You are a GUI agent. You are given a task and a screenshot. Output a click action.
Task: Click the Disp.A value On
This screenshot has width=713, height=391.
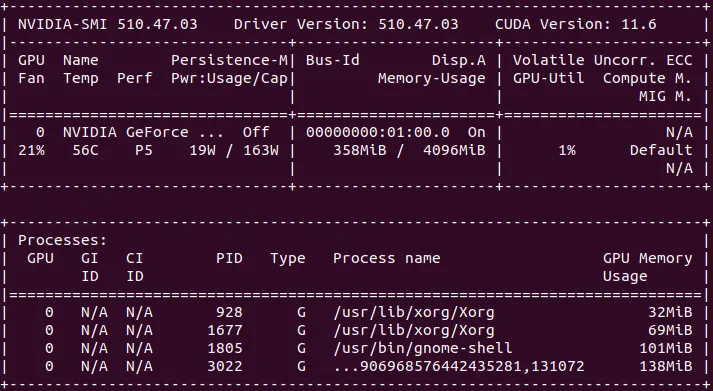coord(477,132)
